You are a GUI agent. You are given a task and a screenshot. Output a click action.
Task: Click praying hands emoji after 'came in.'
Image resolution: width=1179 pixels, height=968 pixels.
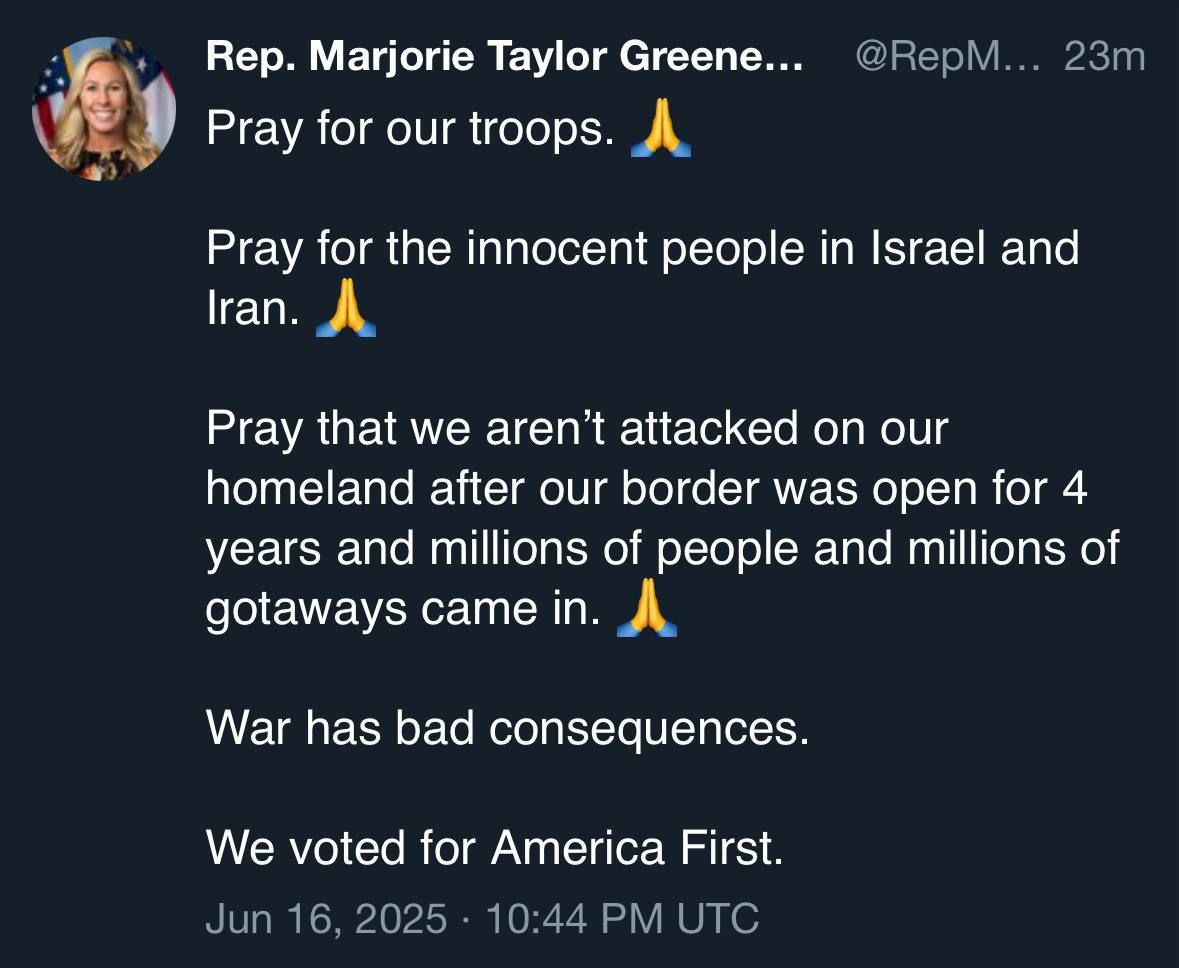click(647, 609)
